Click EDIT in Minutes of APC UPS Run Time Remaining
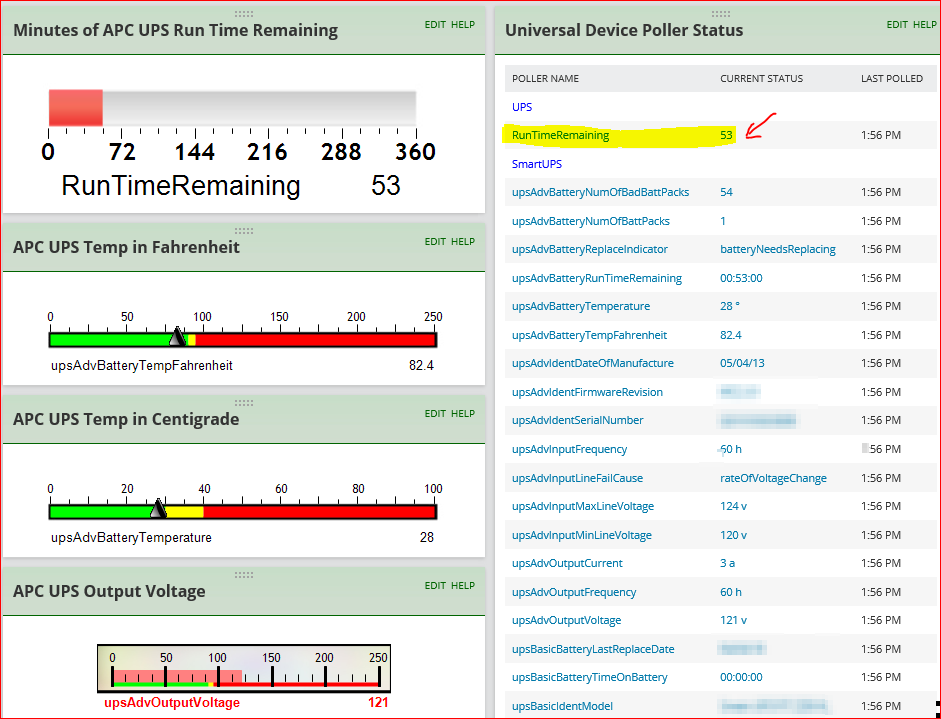The image size is (941, 719). pyautogui.click(x=435, y=25)
